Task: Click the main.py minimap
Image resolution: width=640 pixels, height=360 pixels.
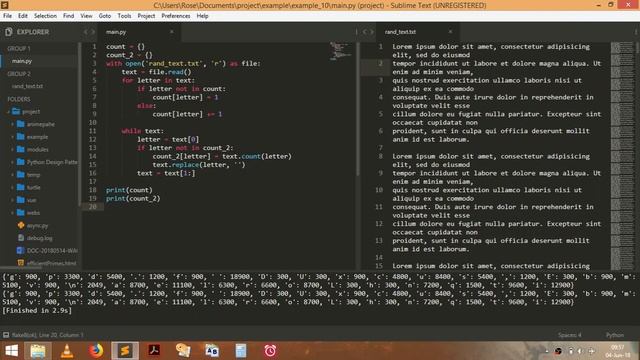Action: click(340, 51)
